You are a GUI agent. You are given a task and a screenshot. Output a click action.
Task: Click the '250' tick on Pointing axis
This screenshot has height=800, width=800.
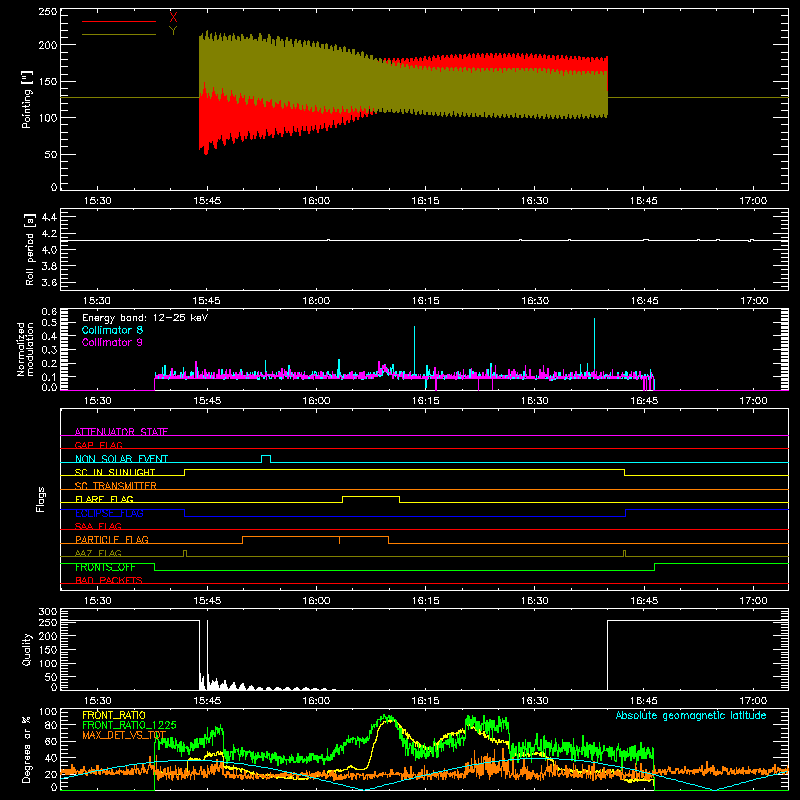point(48,12)
